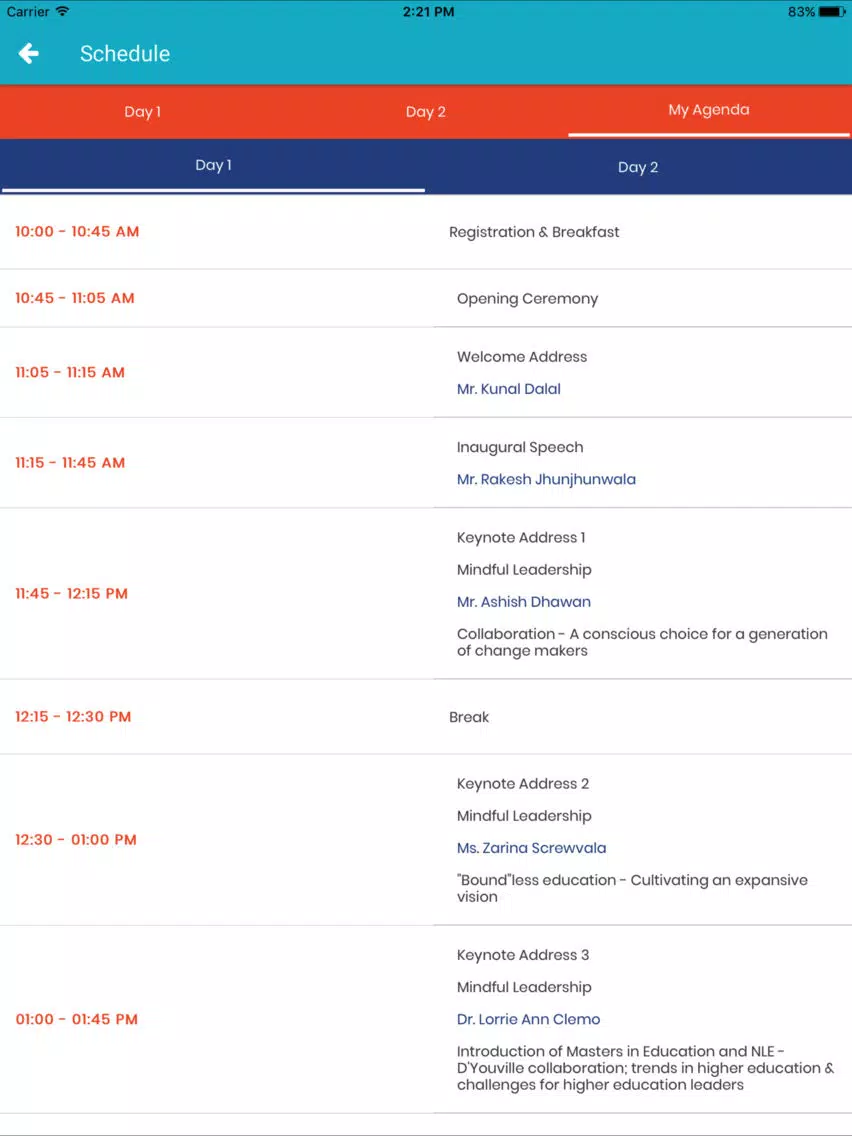Image resolution: width=852 pixels, height=1136 pixels.
Task: Tap the 10:45 - 11:05 AM time slot
Action: (x=75, y=298)
